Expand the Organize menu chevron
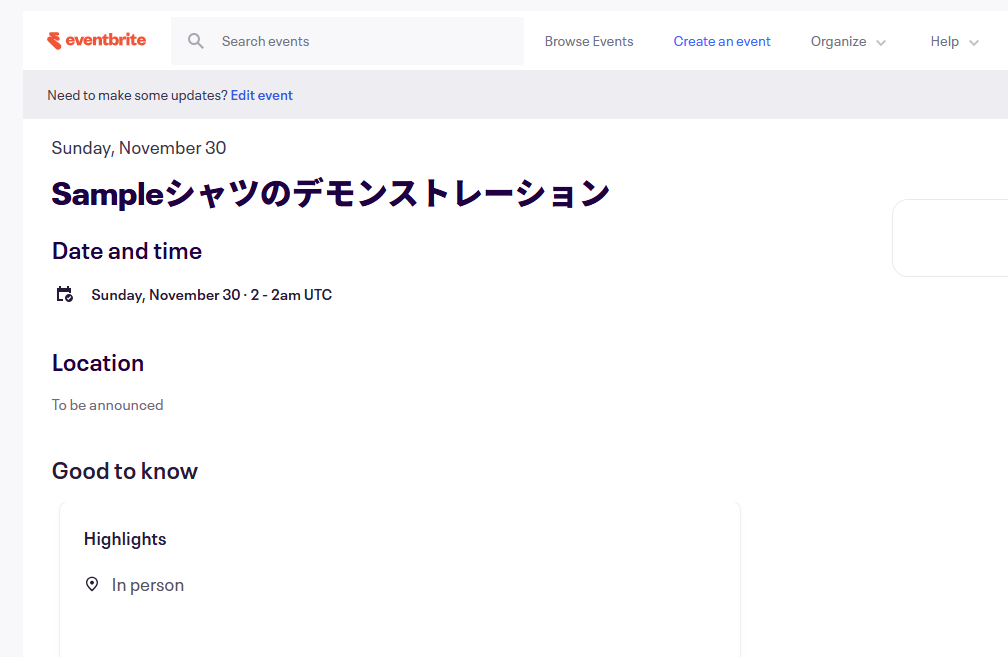 click(x=880, y=42)
